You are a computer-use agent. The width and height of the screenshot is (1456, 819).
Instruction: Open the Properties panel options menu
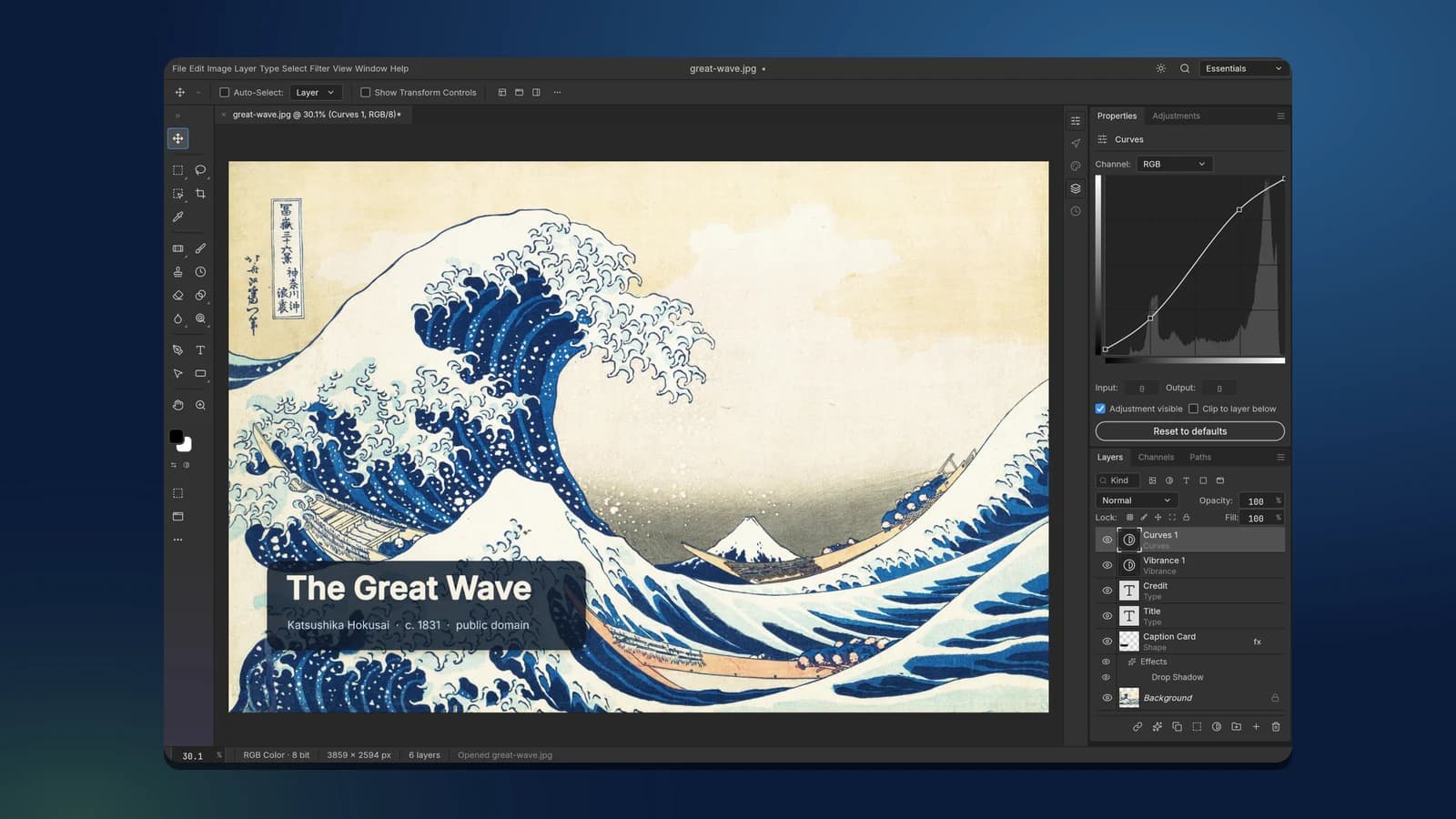(x=1280, y=116)
